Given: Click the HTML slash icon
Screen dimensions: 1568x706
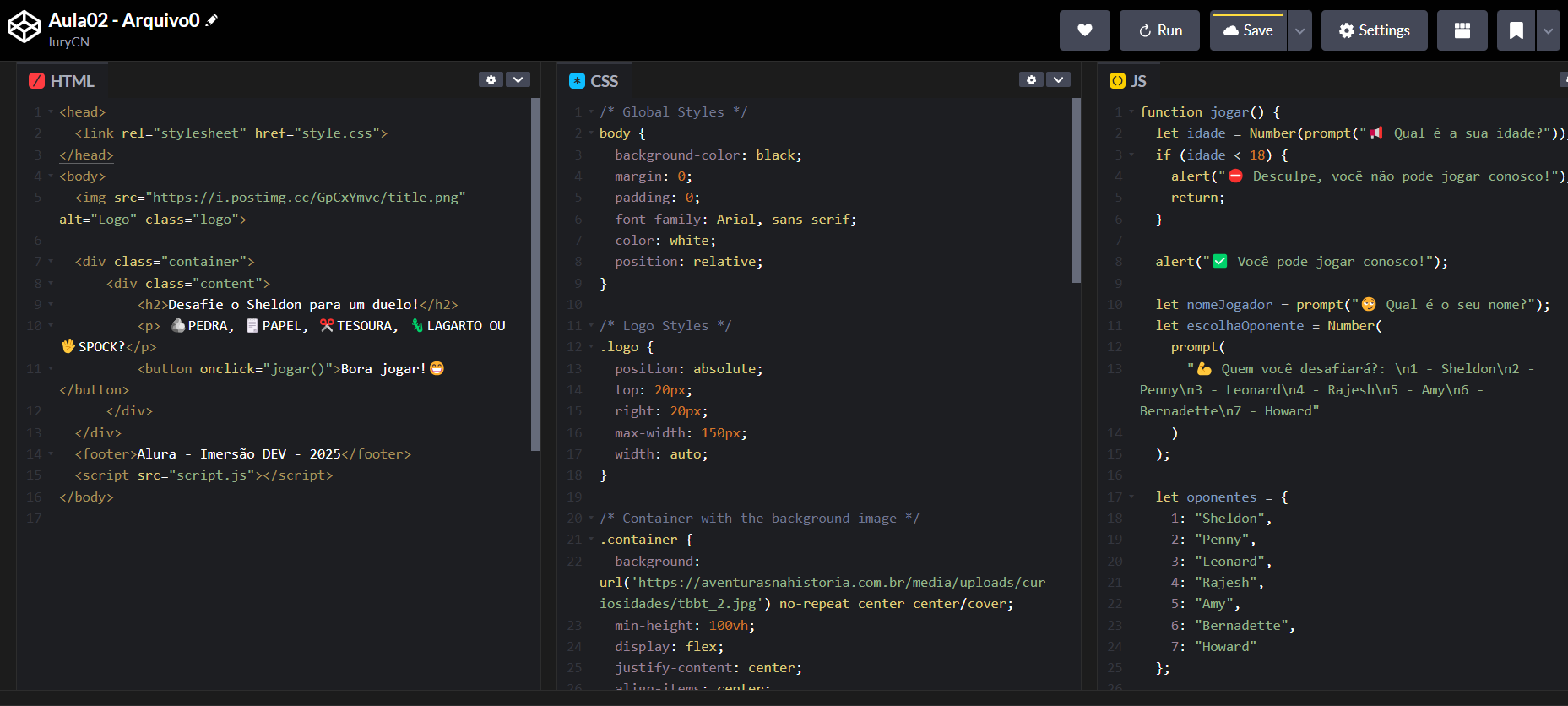Looking at the screenshot, I should (36, 81).
